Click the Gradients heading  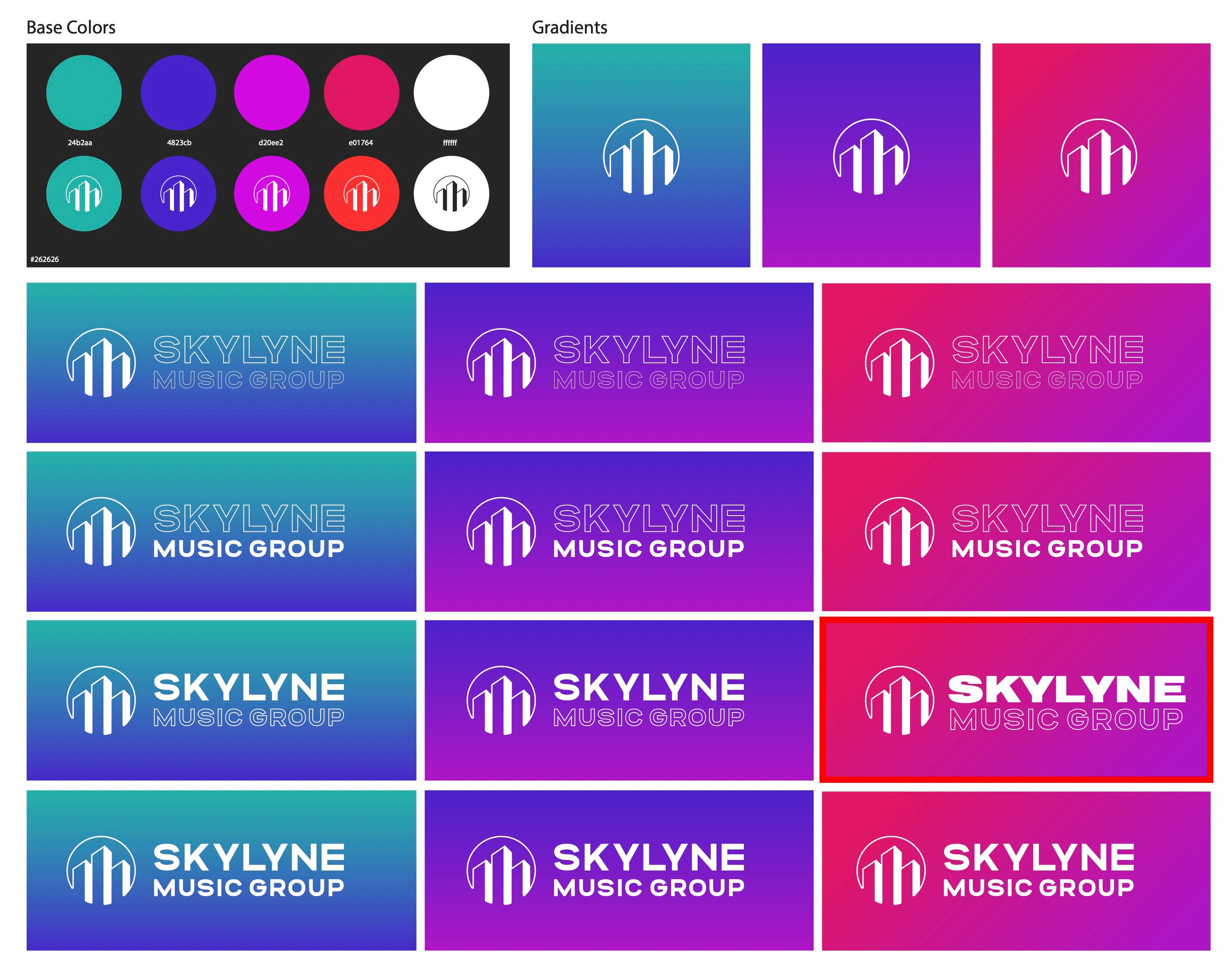[x=569, y=27]
